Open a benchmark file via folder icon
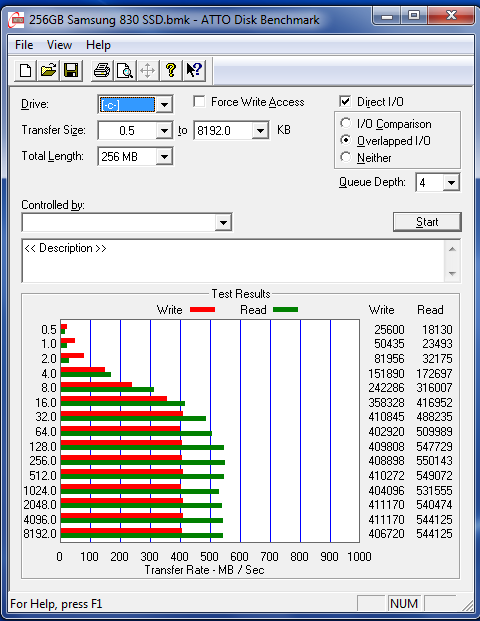 (48, 71)
